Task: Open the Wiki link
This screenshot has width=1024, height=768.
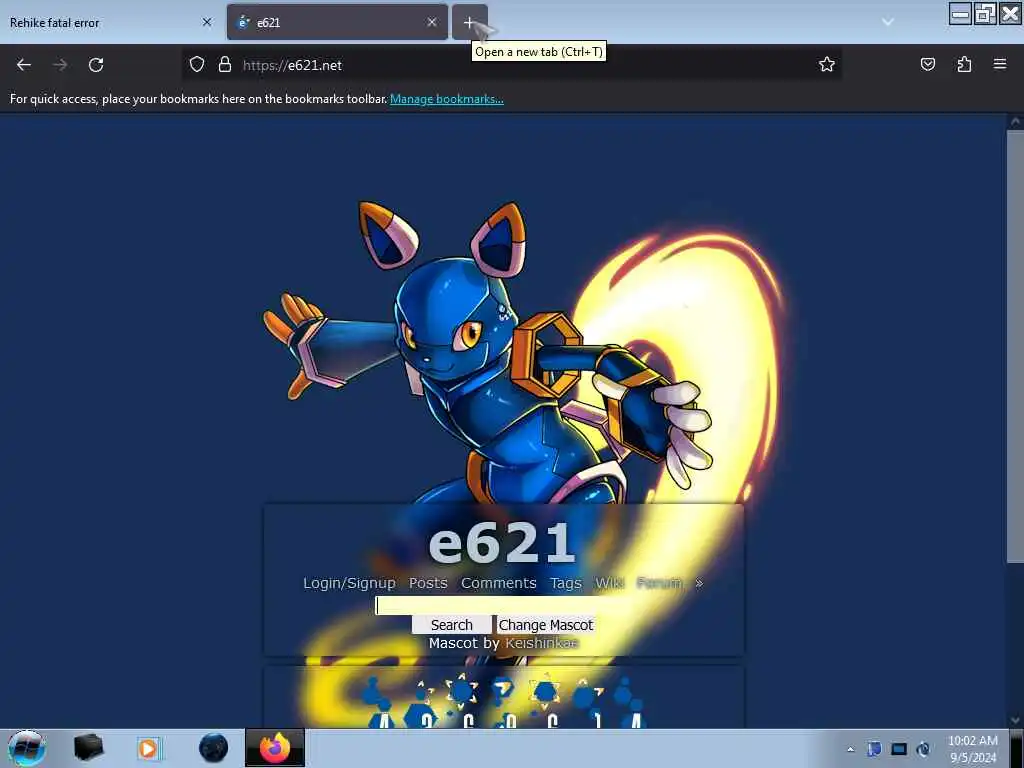Action: (x=609, y=583)
